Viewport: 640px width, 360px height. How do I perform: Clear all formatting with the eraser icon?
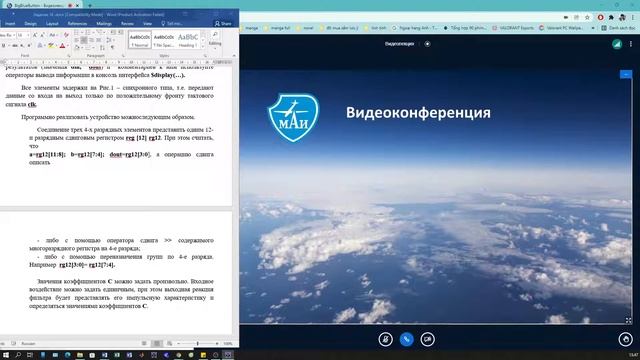(67, 35)
